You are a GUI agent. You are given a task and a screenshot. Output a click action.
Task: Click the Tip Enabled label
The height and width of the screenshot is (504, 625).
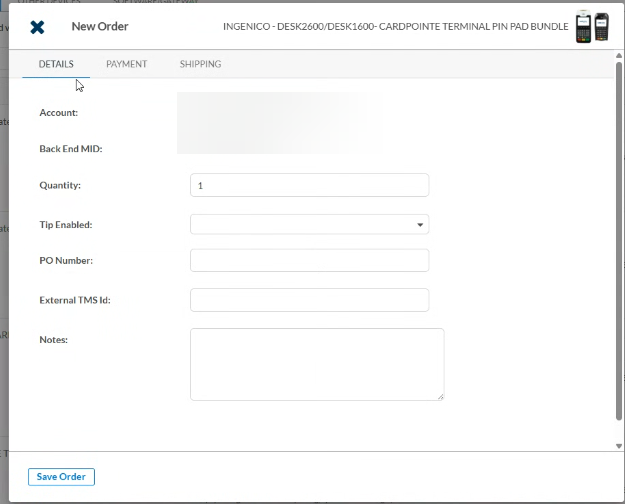click(66, 225)
